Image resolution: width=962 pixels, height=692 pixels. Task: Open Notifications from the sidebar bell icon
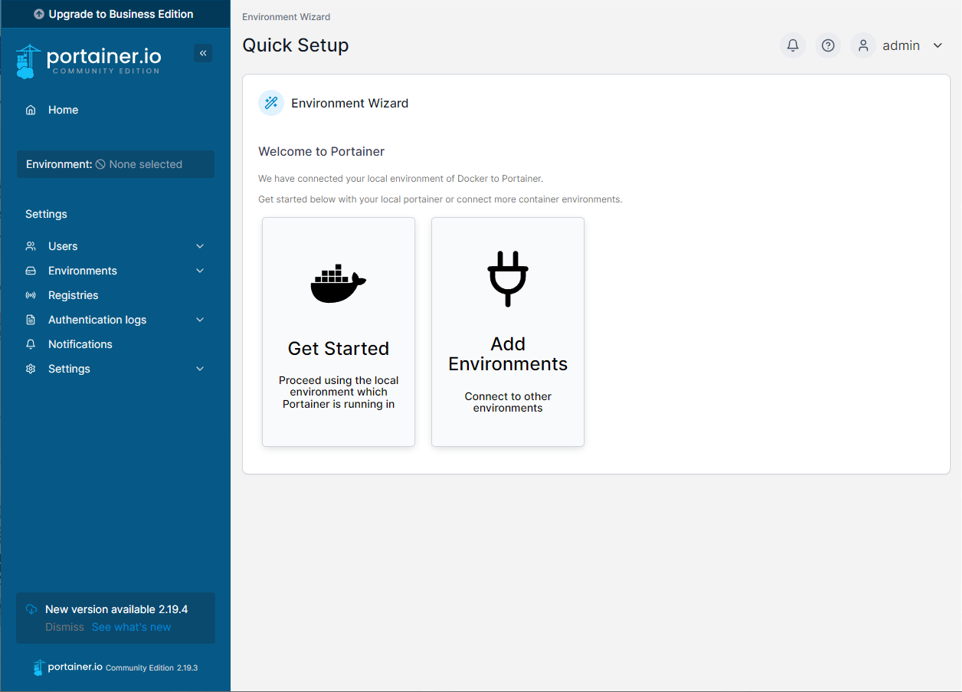(x=31, y=344)
